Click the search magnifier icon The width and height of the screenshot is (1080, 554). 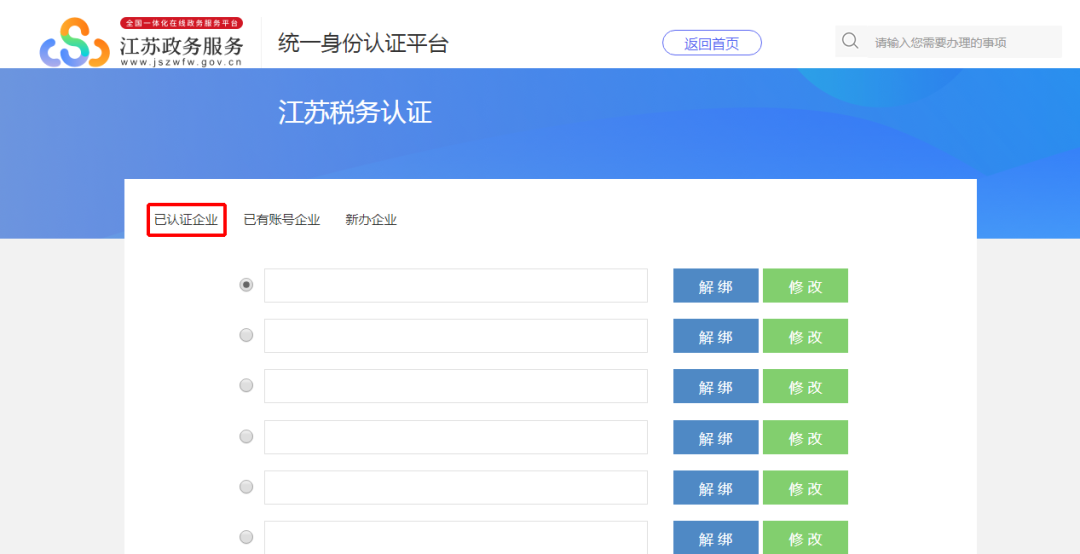click(x=850, y=41)
